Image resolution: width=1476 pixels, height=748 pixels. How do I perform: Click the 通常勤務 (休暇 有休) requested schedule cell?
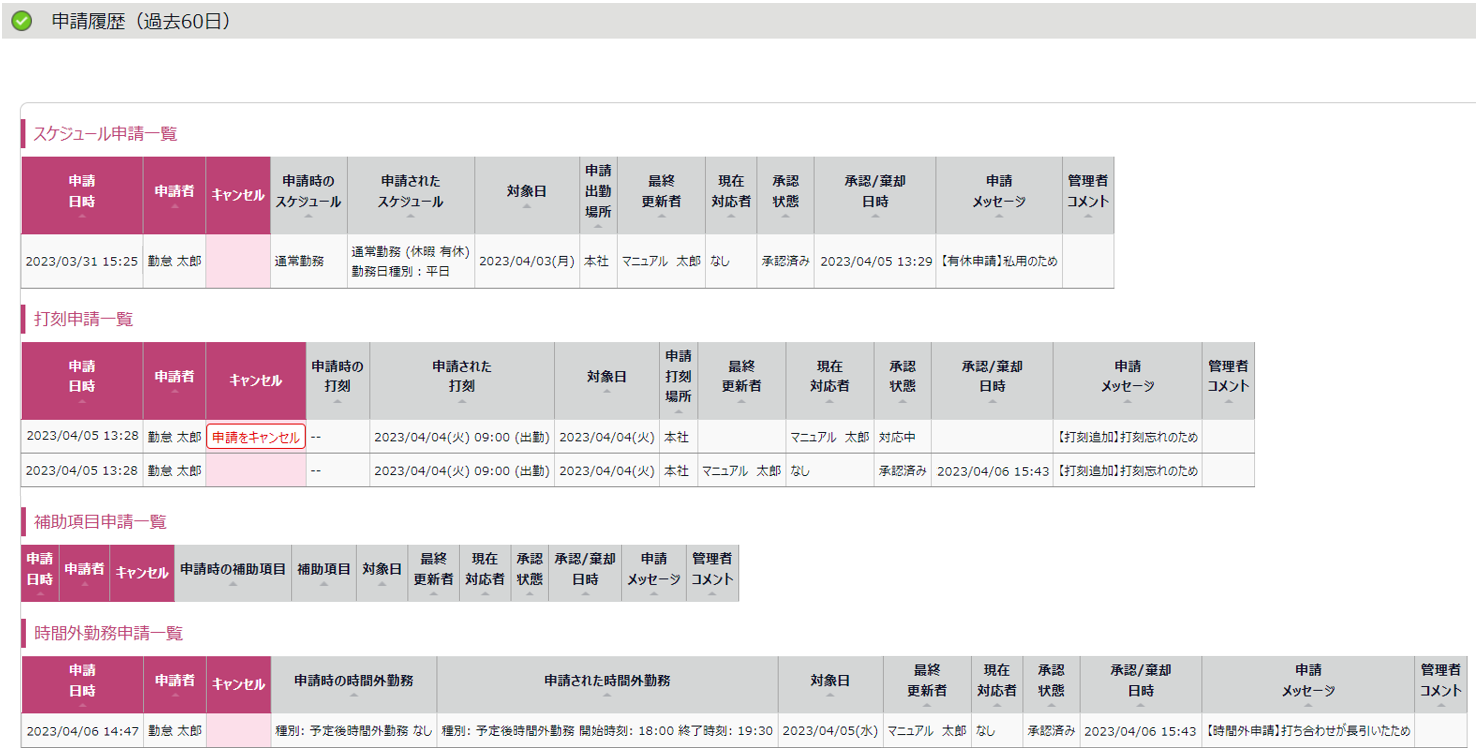(x=410, y=261)
